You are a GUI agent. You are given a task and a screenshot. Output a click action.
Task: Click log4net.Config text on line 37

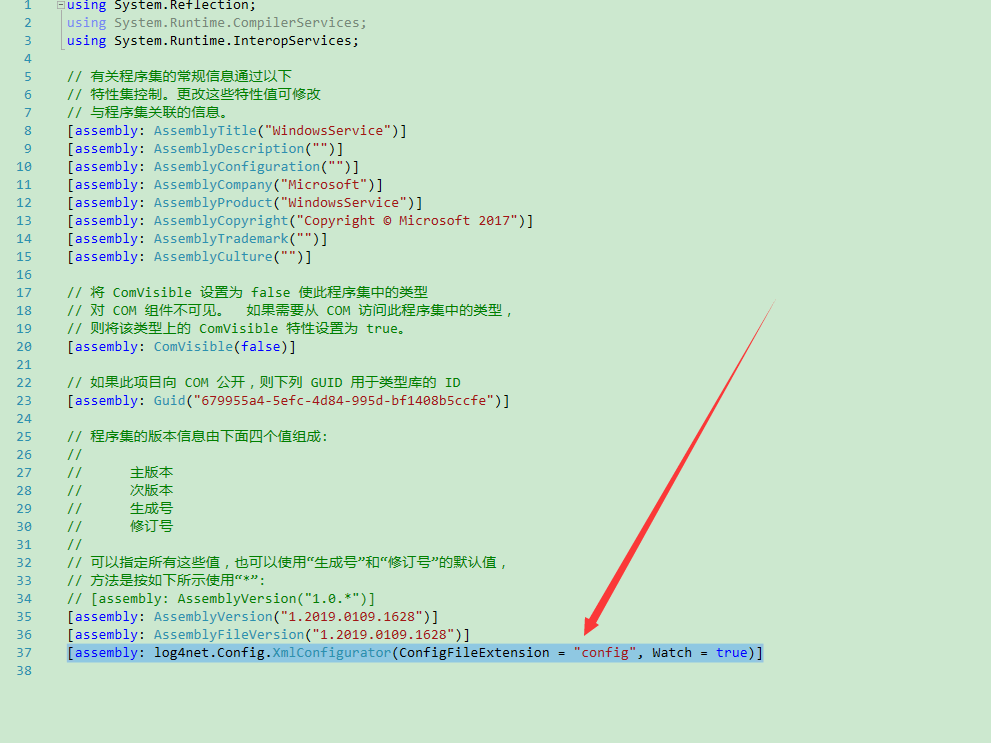(x=209, y=653)
